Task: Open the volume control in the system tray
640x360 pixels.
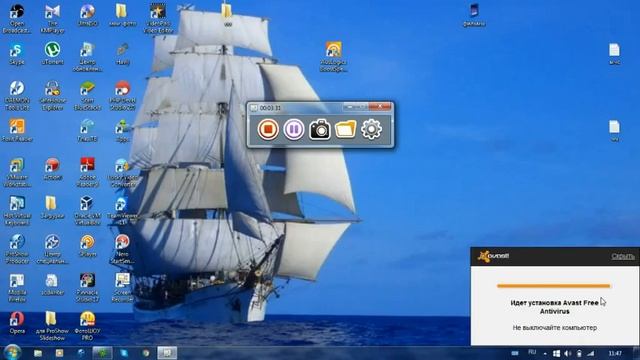Action: (568, 353)
